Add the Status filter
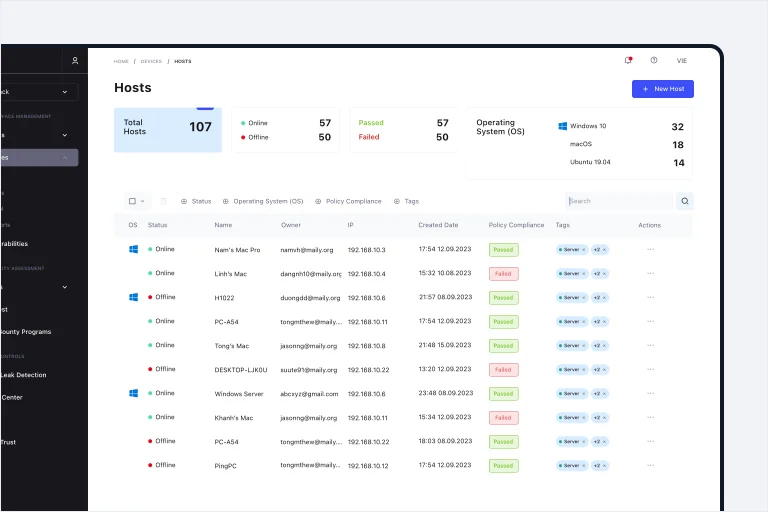 tap(196, 201)
